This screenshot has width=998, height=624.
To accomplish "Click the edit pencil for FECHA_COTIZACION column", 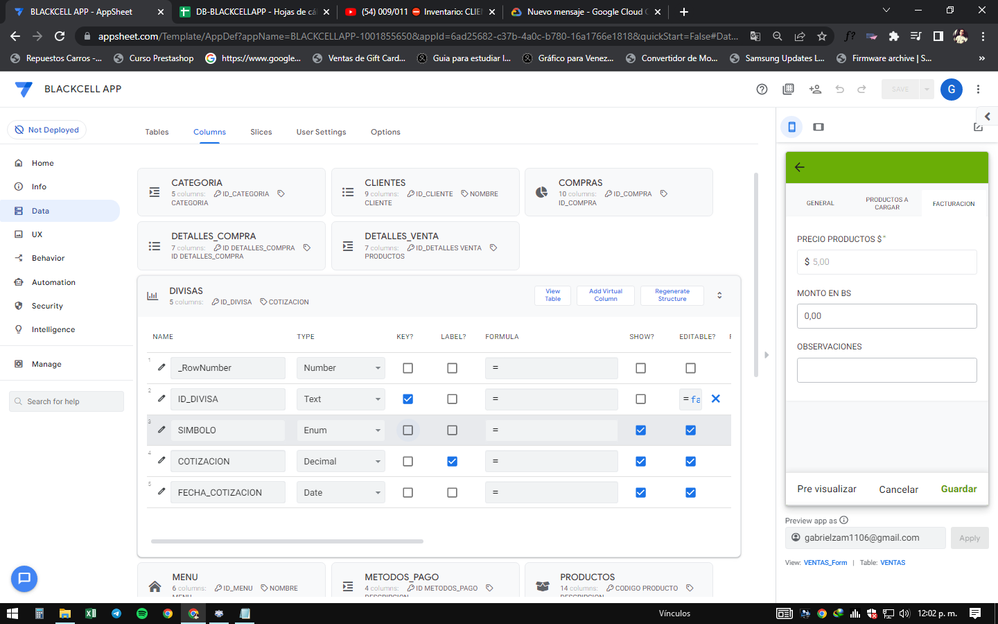I will (x=161, y=492).
